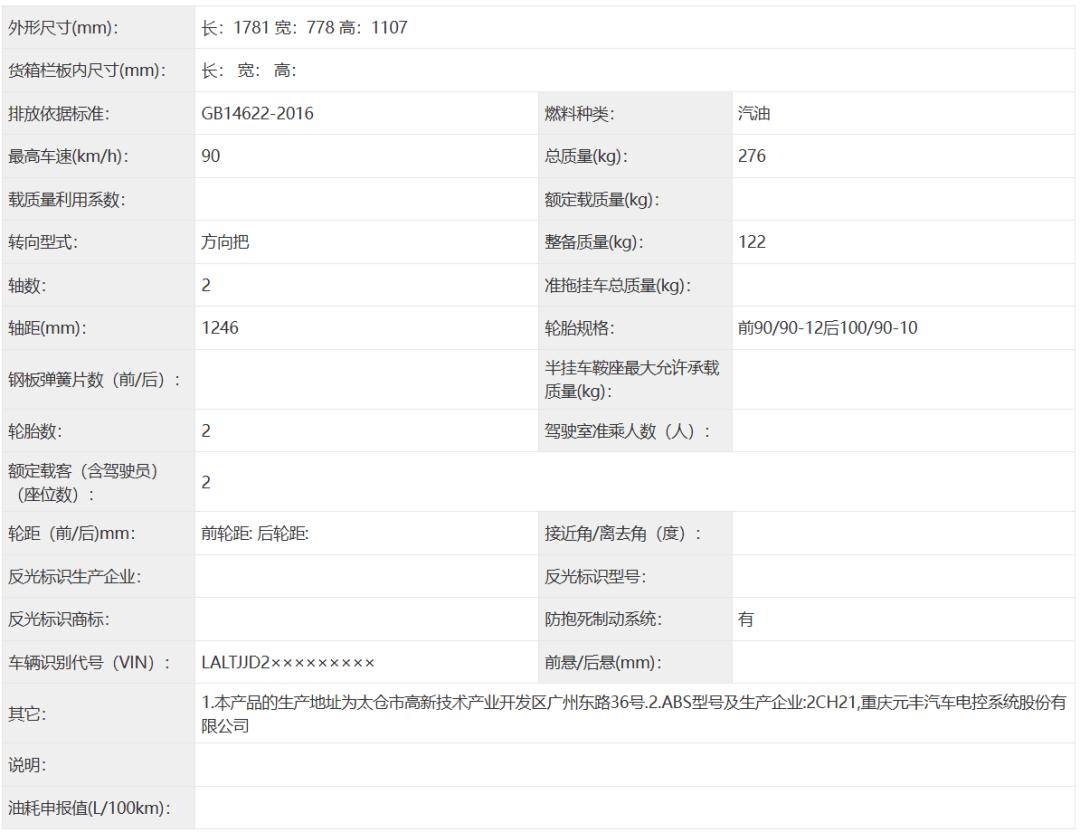
Task: Select the 额定载客（含驾驶员）label cell
Action: [84, 482]
